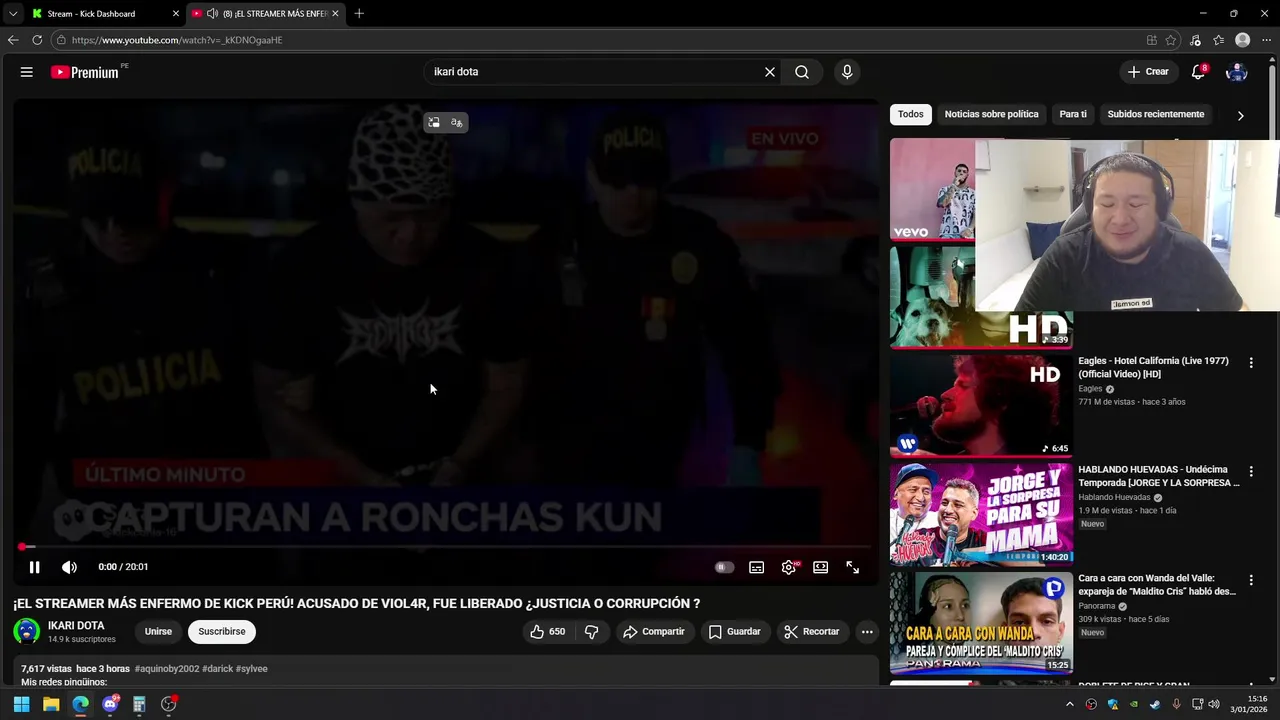The width and height of the screenshot is (1280, 720).
Task: Open the notifications bell
Action: tap(1198, 72)
